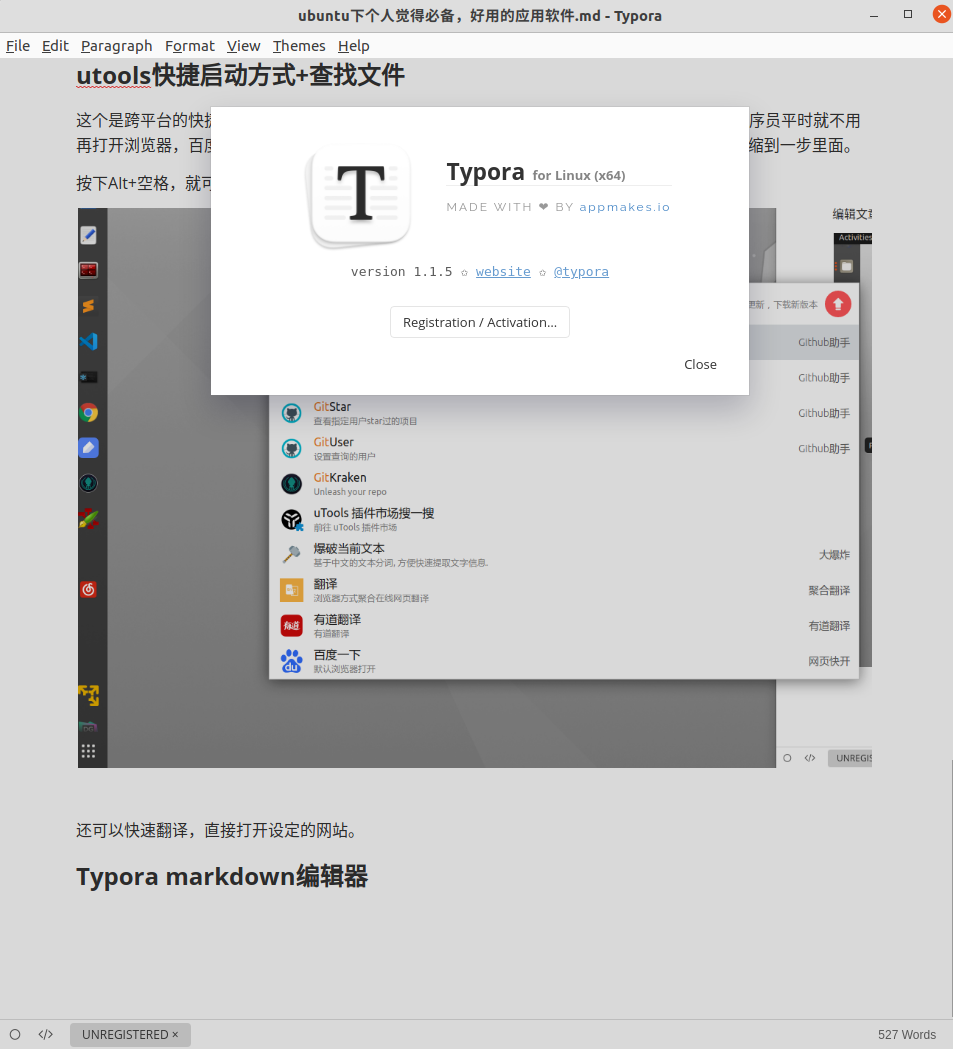Click the dark terminal icon in screenshot dock
This screenshot has height=1049, width=953.
click(x=88, y=377)
